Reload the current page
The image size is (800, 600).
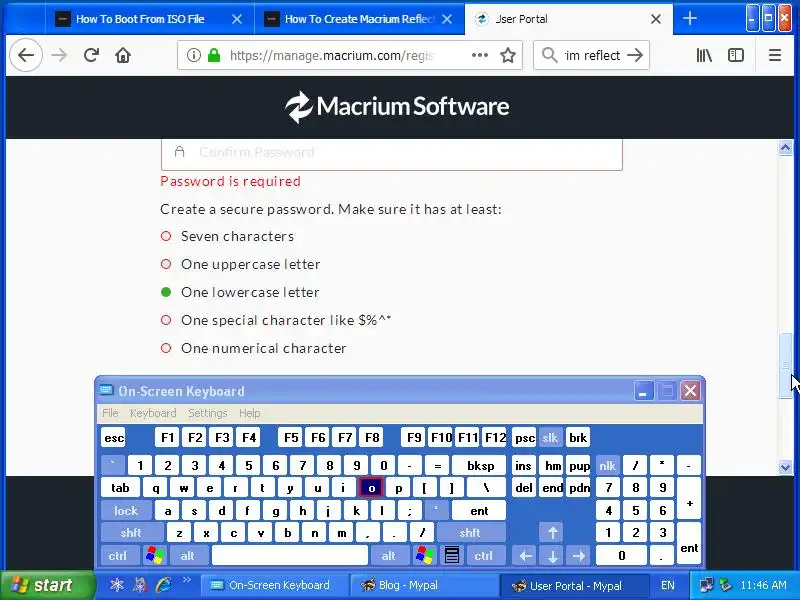[91, 55]
